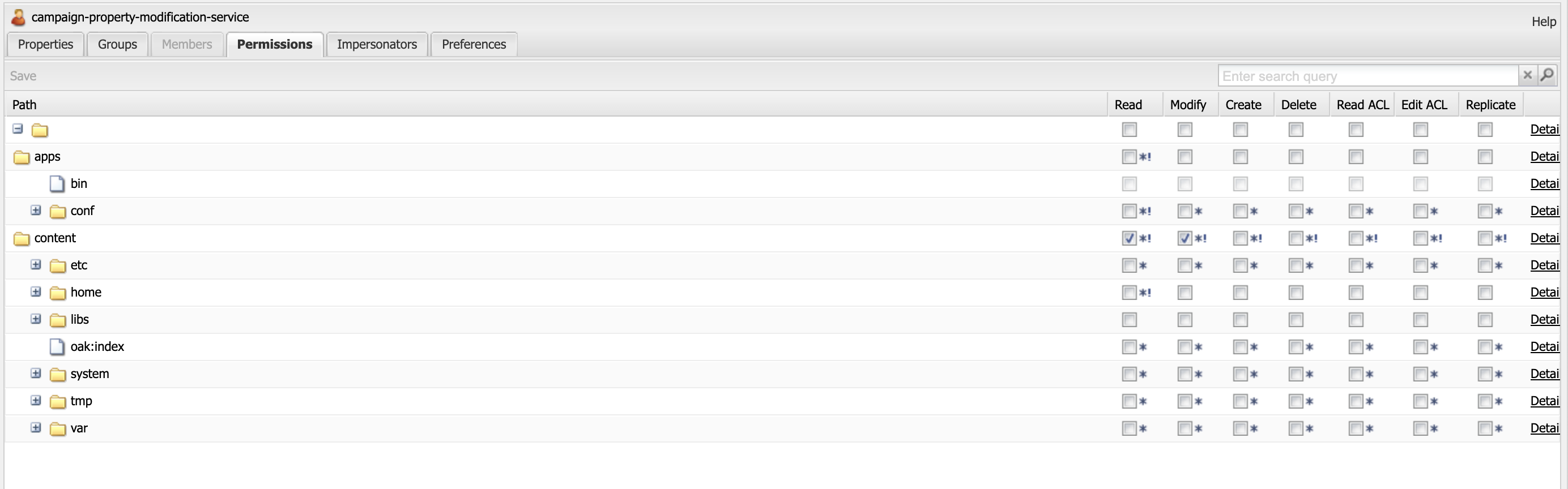This screenshot has height=489, width=1568.
Task: Focus the search query field
Action: click(x=1366, y=76)
